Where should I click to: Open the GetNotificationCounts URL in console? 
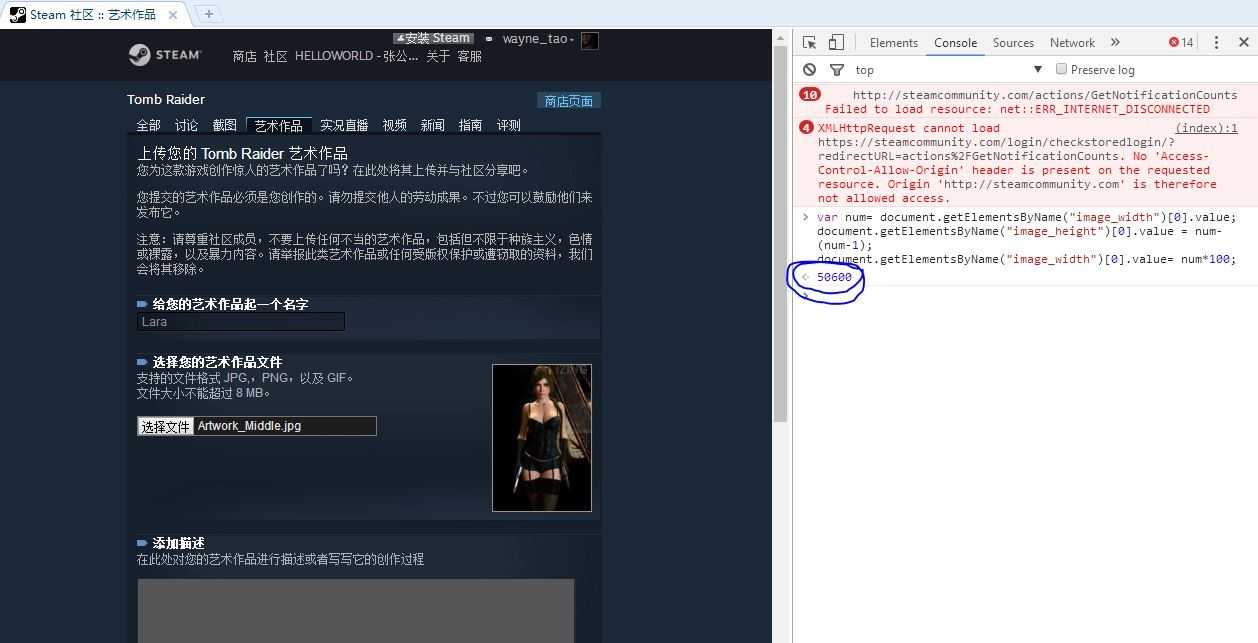(x=1045, y=95)
